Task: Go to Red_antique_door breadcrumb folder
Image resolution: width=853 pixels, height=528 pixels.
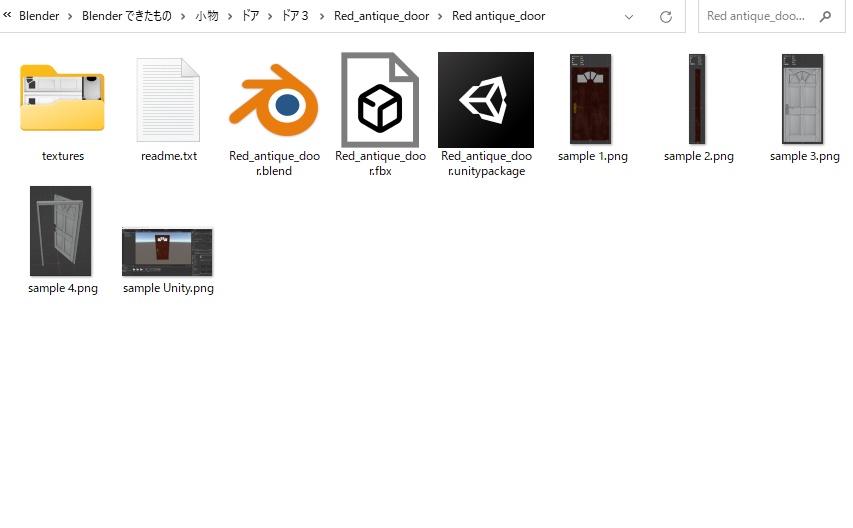Action: (381, 16)
